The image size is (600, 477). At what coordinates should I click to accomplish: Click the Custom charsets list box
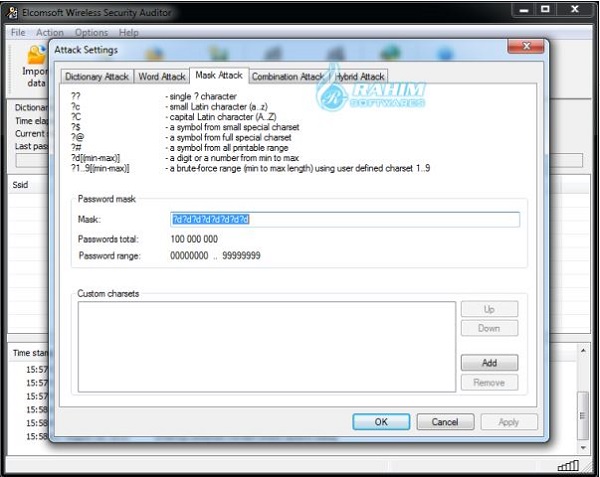click(267, 347)
